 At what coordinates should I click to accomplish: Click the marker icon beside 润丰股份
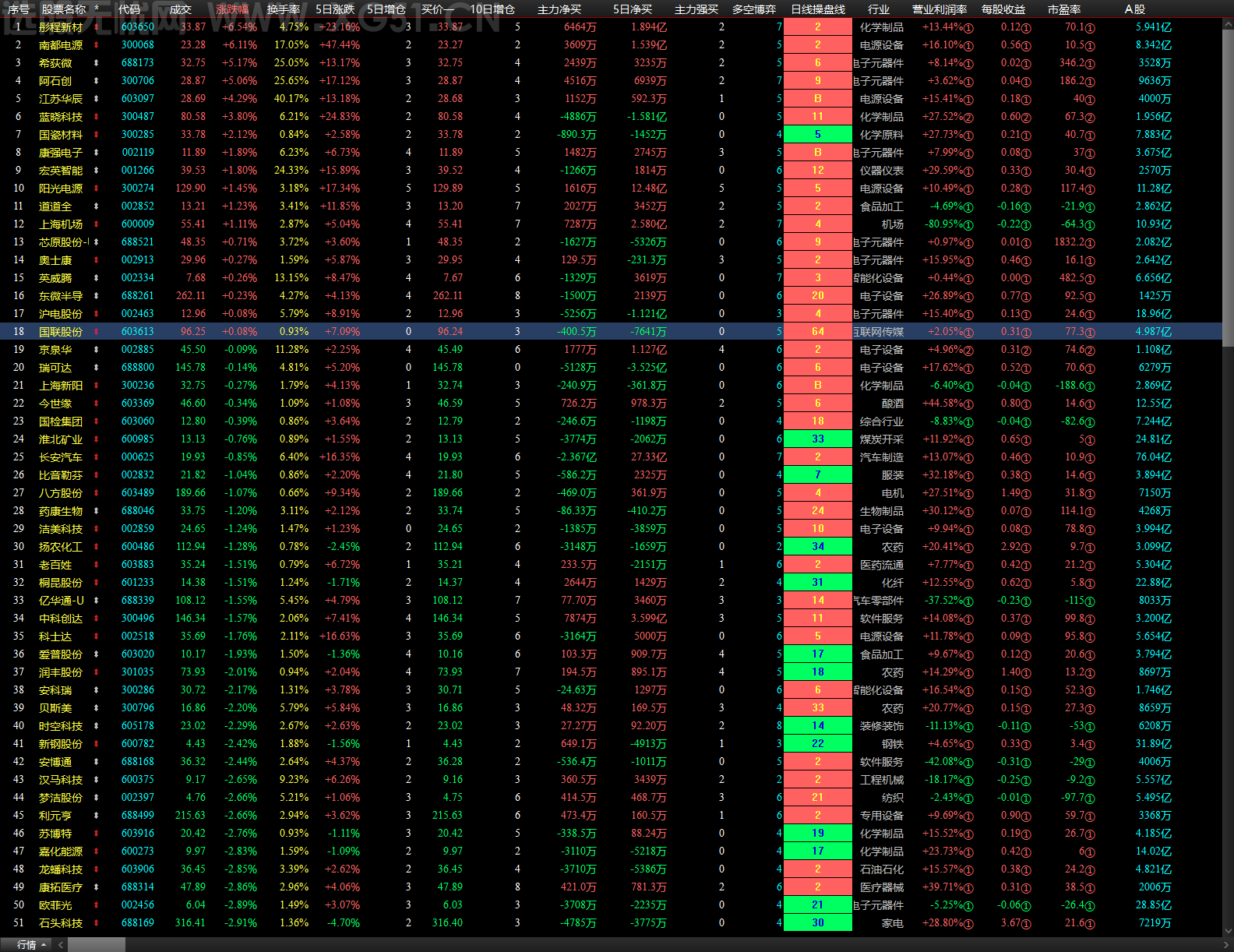click(x=97, y=672)
